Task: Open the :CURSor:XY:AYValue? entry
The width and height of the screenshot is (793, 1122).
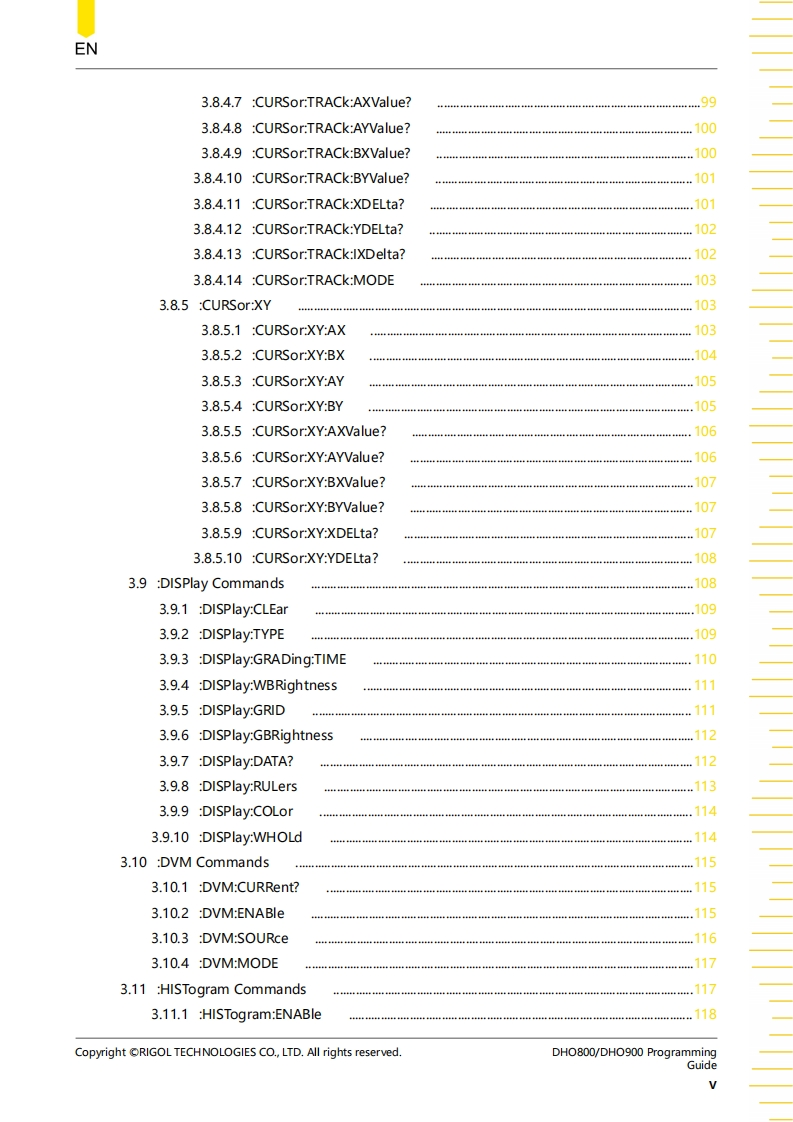Action: [x=318, y=457]
